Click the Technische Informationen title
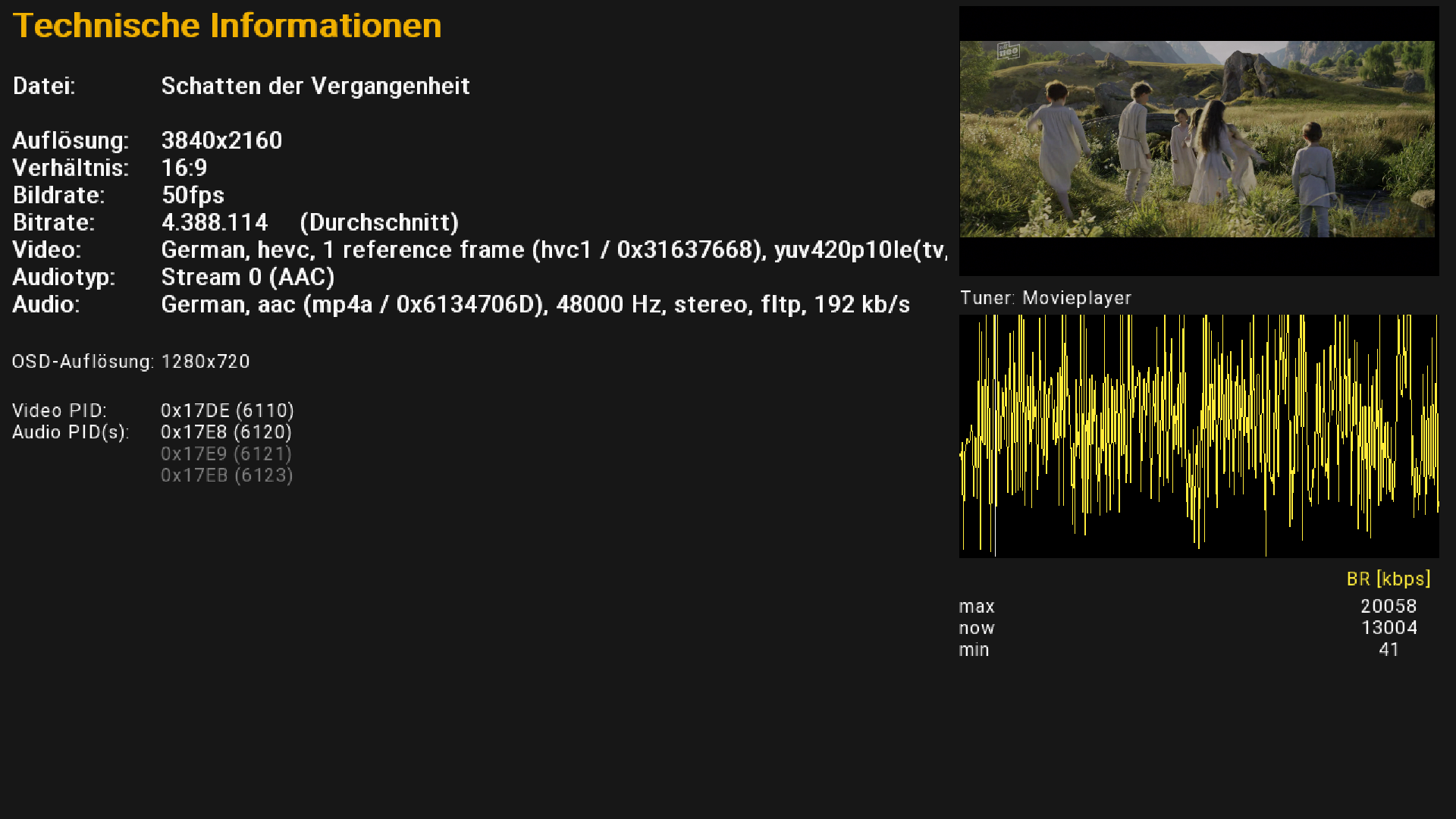1456x819 pixels. [227, 26]
